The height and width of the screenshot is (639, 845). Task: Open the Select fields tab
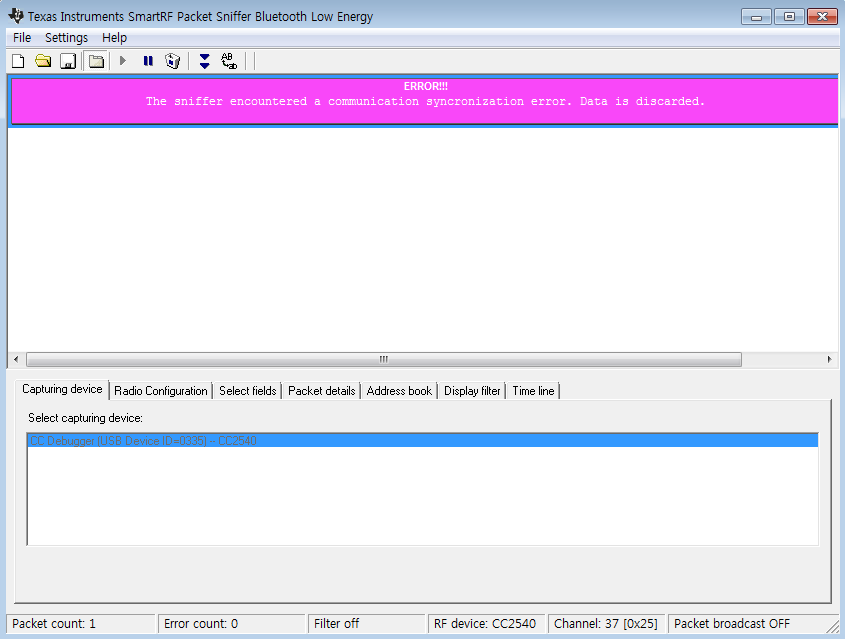[x=247, y=391]
